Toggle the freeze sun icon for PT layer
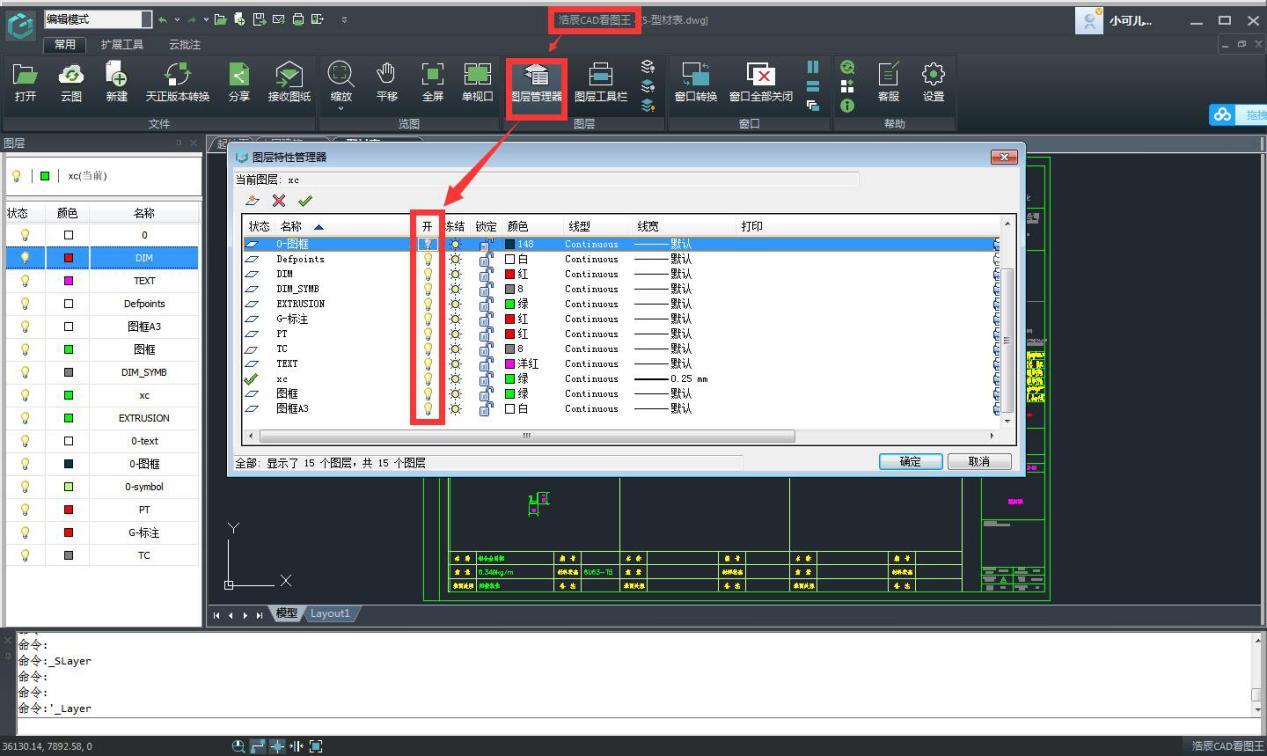 456,334
